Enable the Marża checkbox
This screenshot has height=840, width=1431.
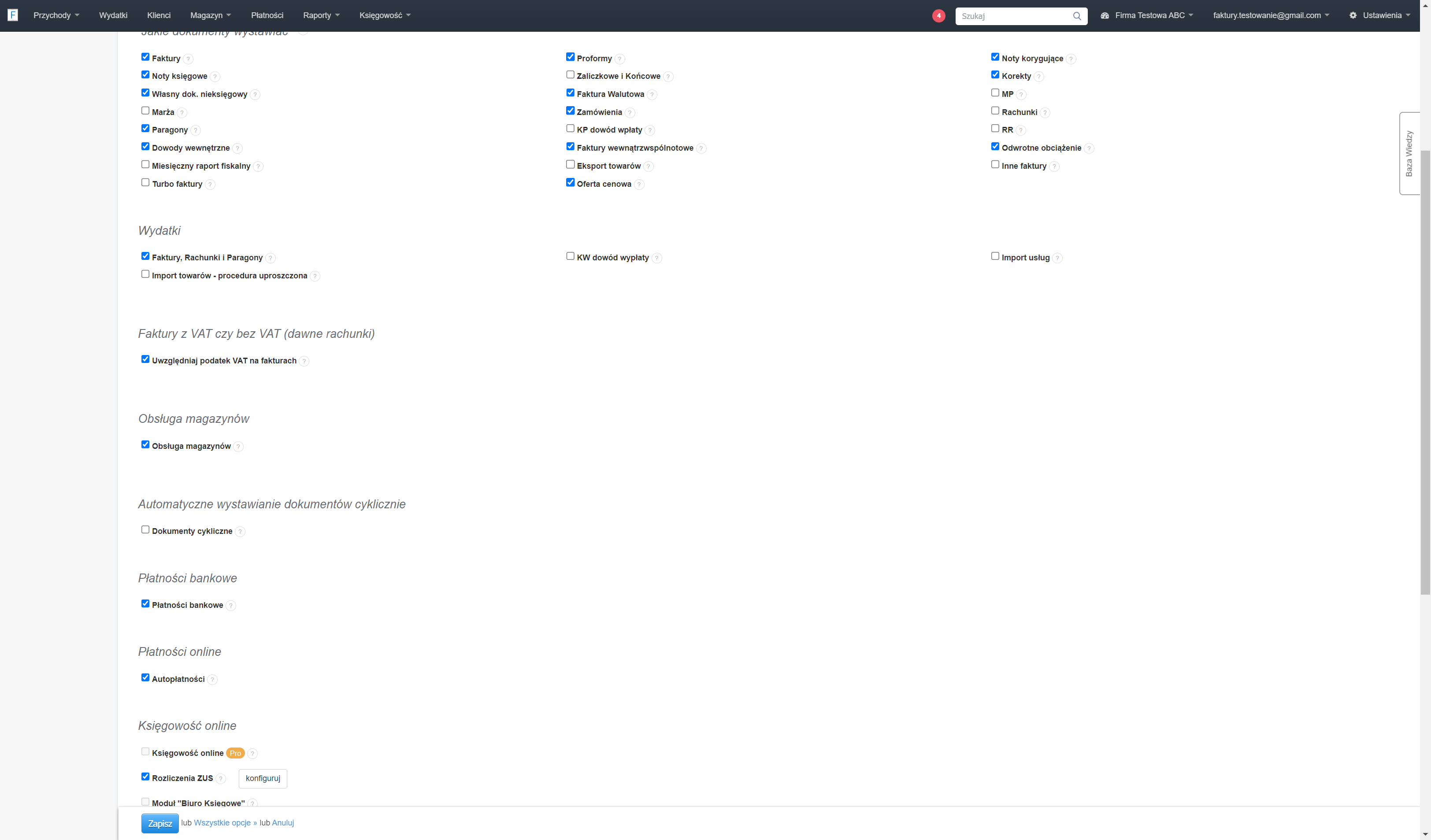(x=145, y=111)
